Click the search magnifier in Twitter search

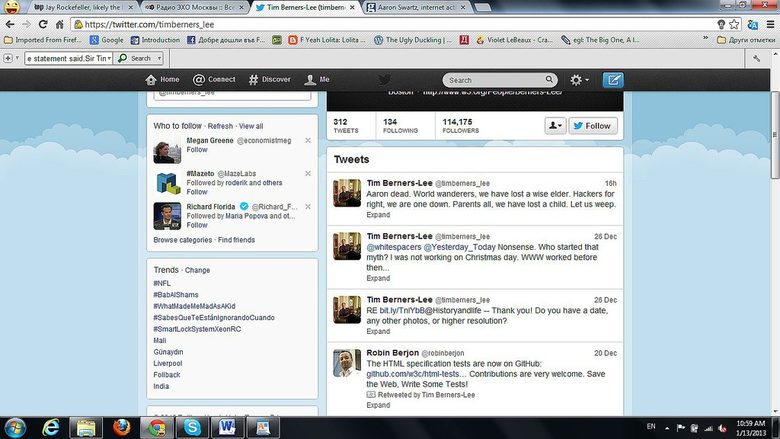[549, 80]
